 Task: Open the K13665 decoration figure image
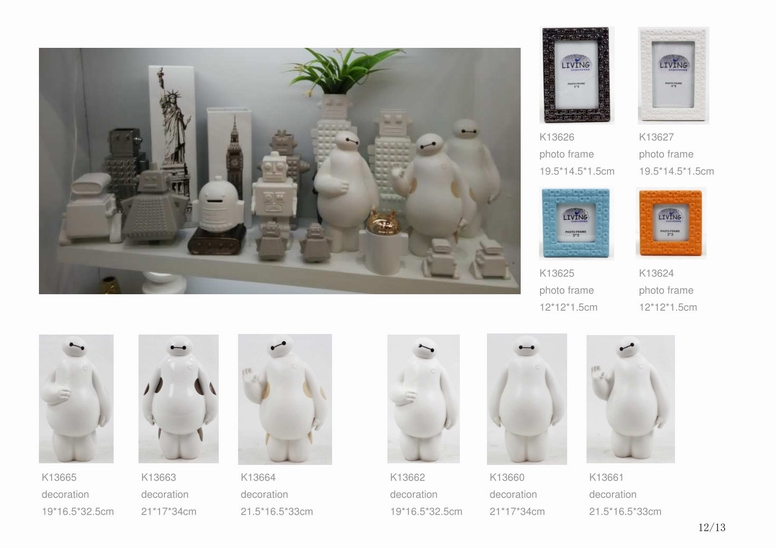76,399
